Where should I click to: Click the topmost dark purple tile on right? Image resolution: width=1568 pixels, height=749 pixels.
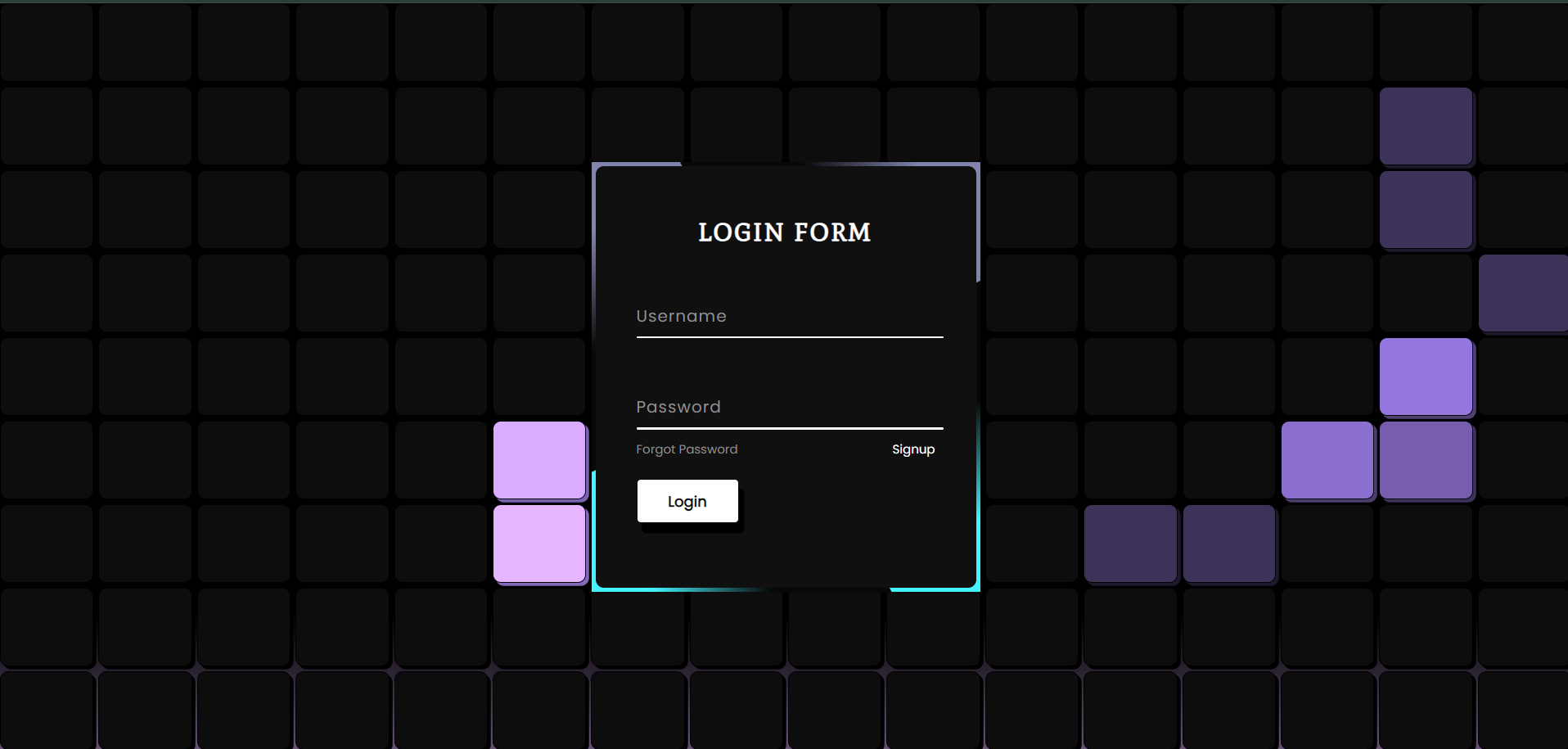point(1425,126)
